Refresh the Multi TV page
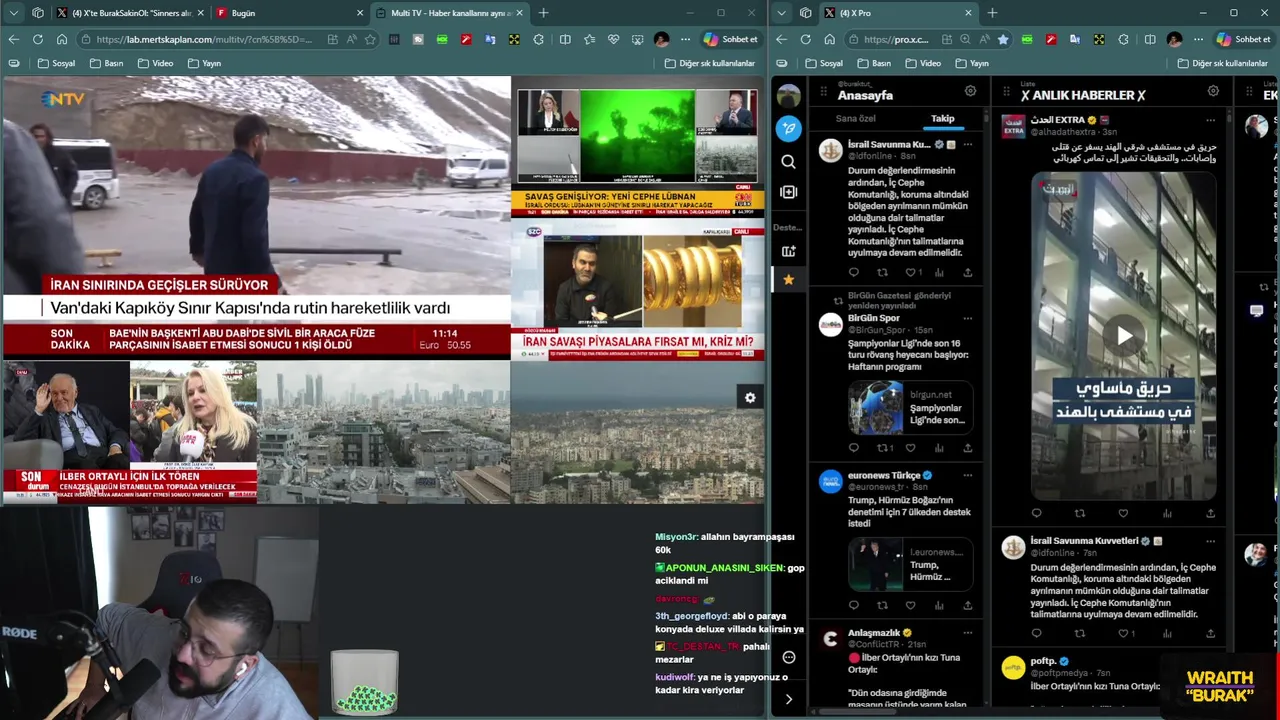This screenshot has width=1280, height=720. coord(37,39)
